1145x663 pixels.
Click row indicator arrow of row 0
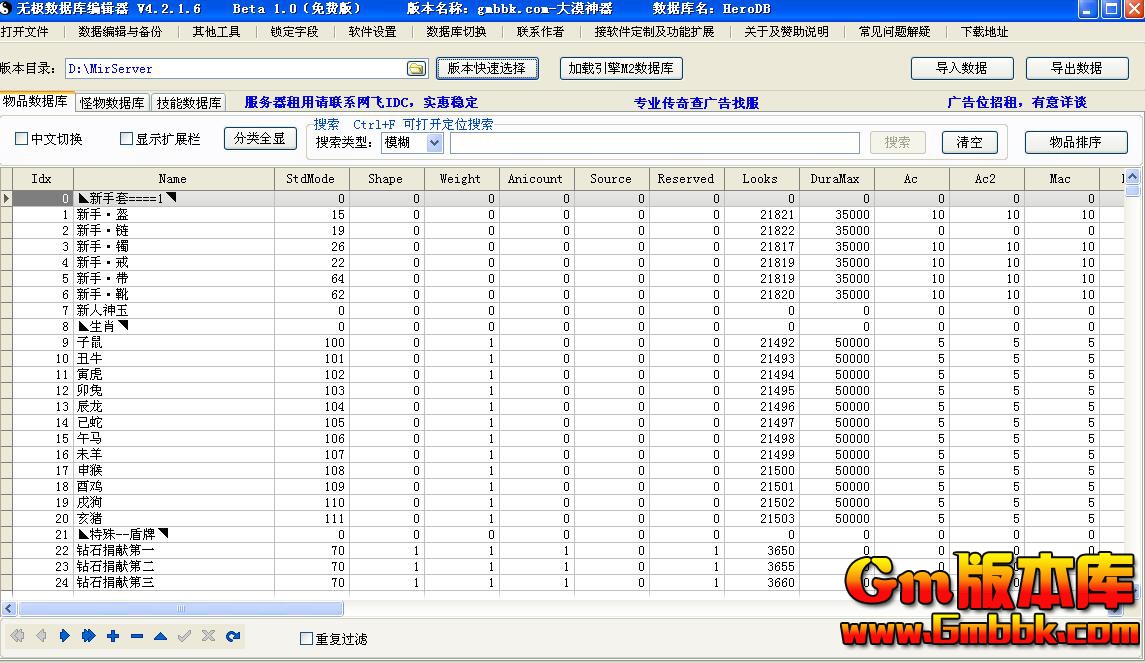(7, 198)
